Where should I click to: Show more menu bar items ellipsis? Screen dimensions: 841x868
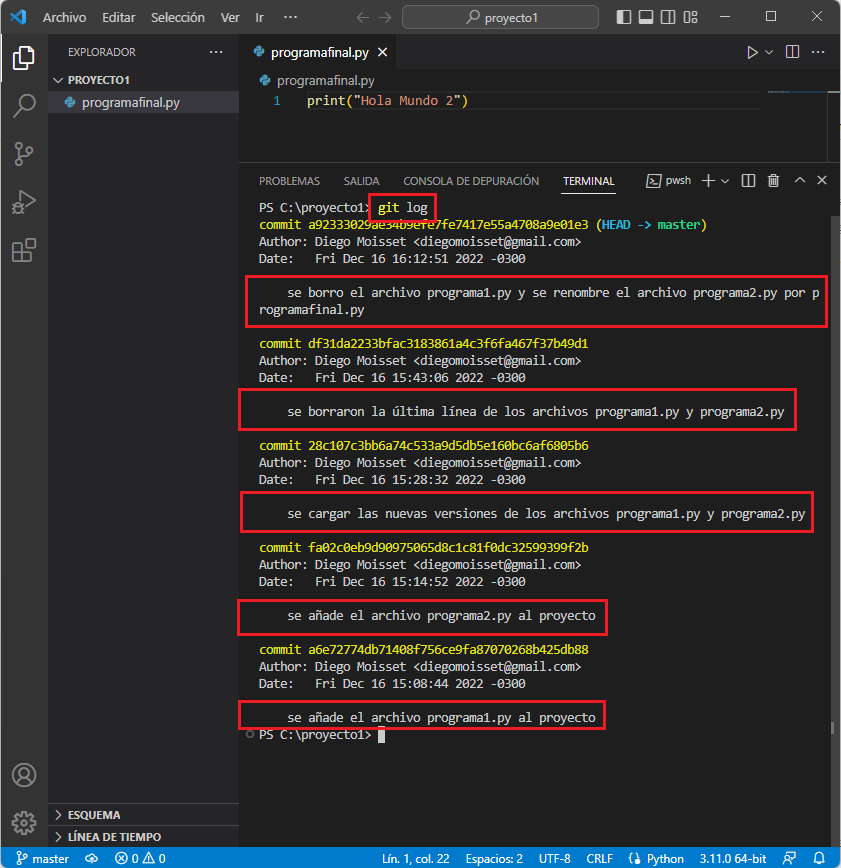(x=290, y=18)
